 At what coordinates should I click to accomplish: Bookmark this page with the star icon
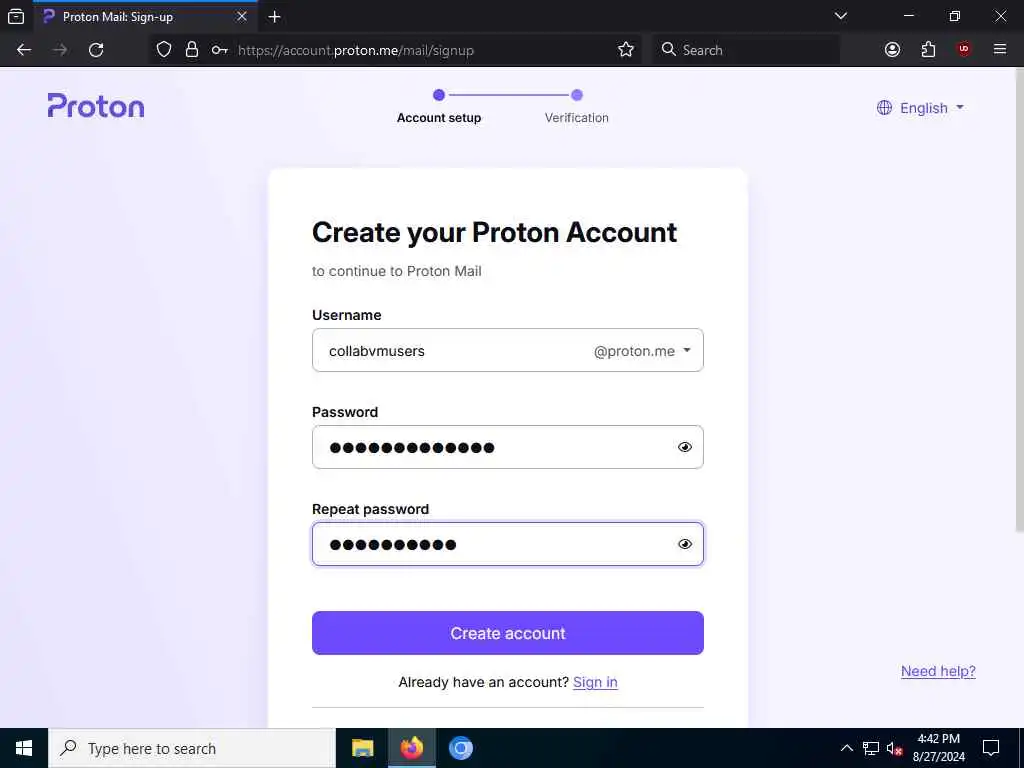pos(626,50)
